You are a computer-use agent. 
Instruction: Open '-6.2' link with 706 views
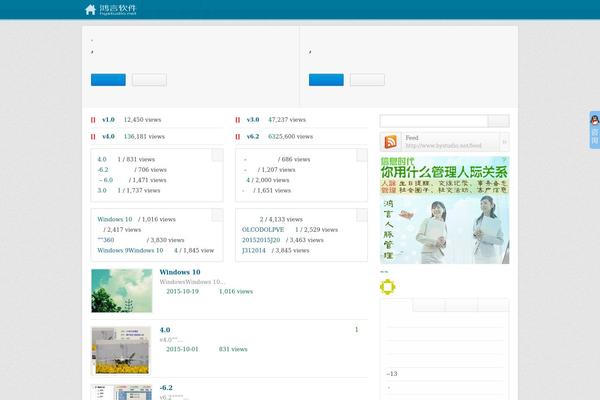(103, 170)
